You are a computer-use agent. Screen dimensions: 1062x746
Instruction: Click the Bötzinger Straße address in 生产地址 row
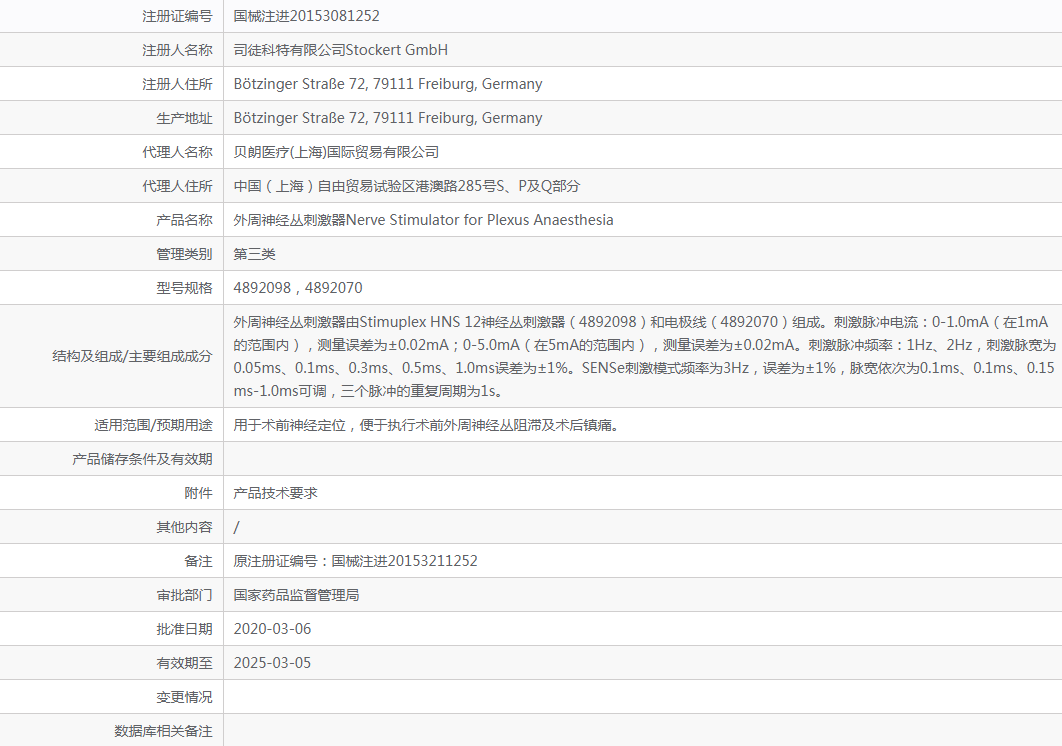pos(388,118)
